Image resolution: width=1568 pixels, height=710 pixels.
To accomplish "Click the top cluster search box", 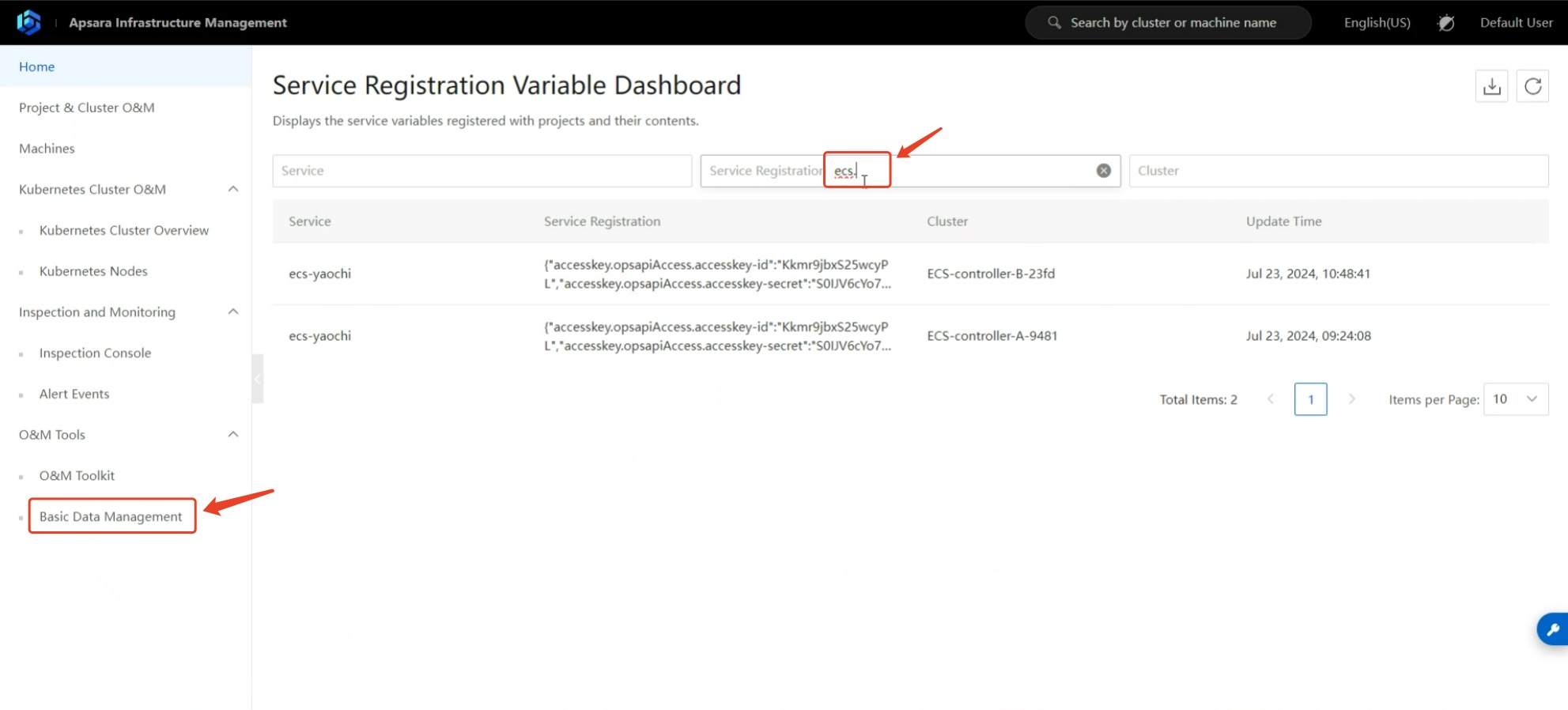I will pos(1168,23).
